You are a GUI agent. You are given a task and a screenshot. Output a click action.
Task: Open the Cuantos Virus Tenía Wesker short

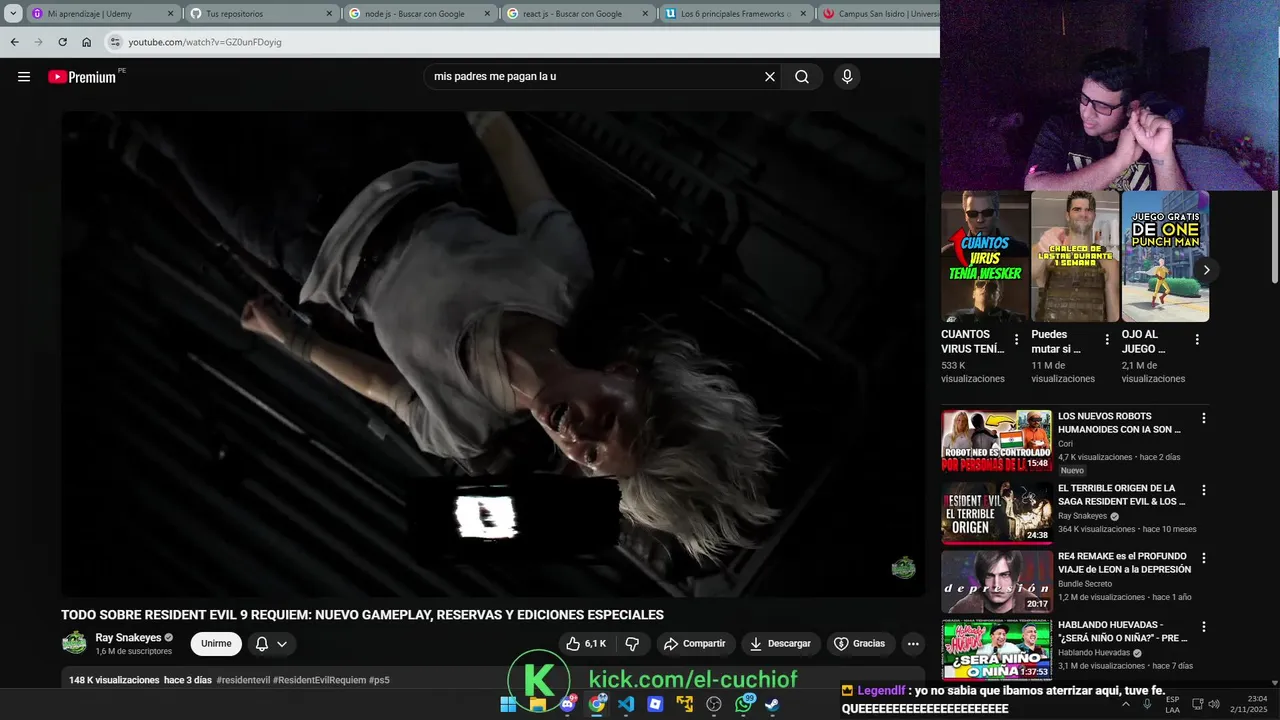point(985,256)
